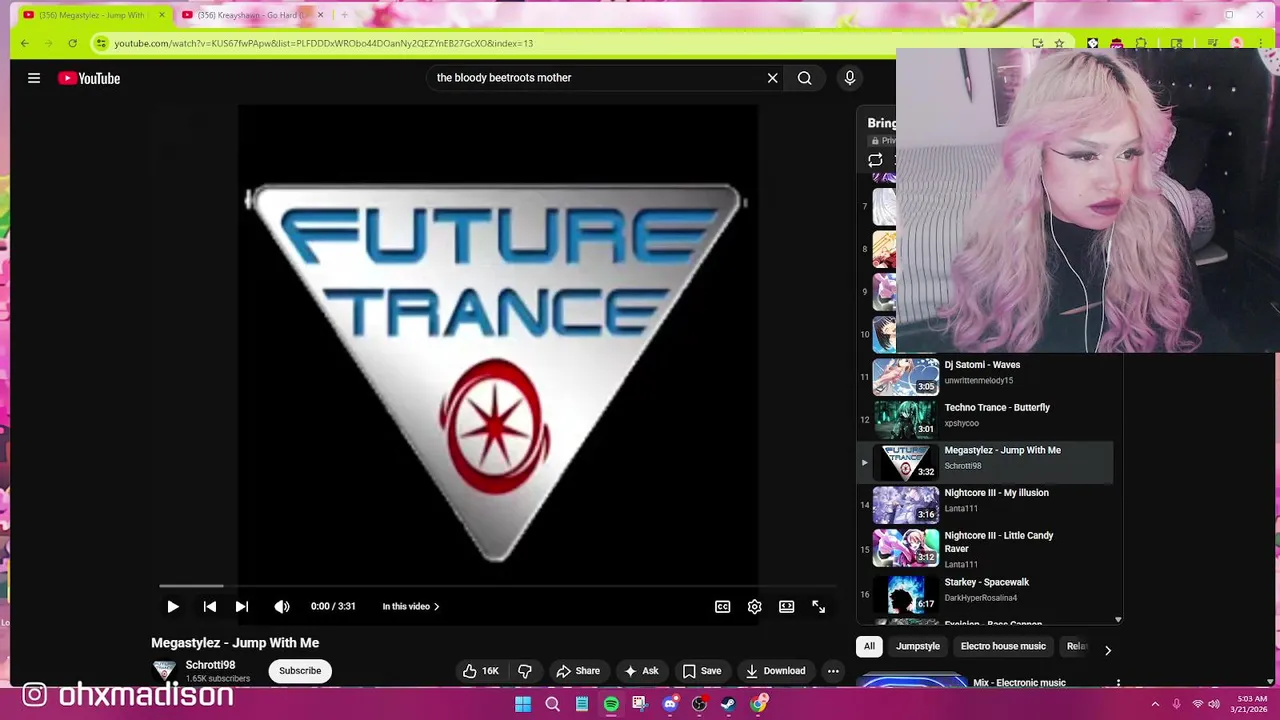View site information icon in address bar
Screen dimensions: 1280x720
click(x=101, y=43)
